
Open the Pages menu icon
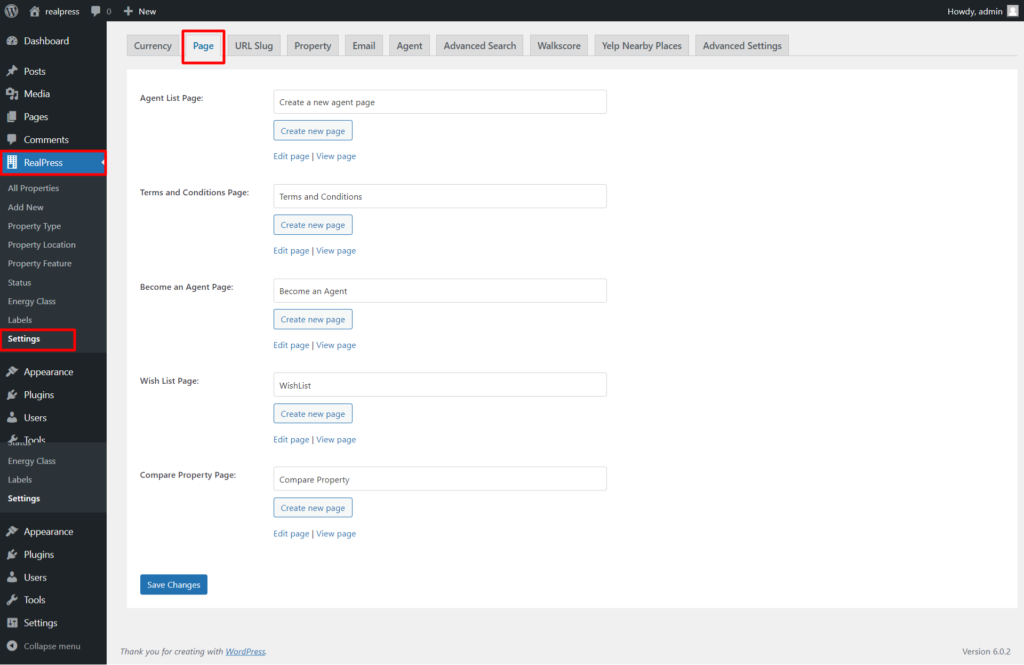coord(12,116)
